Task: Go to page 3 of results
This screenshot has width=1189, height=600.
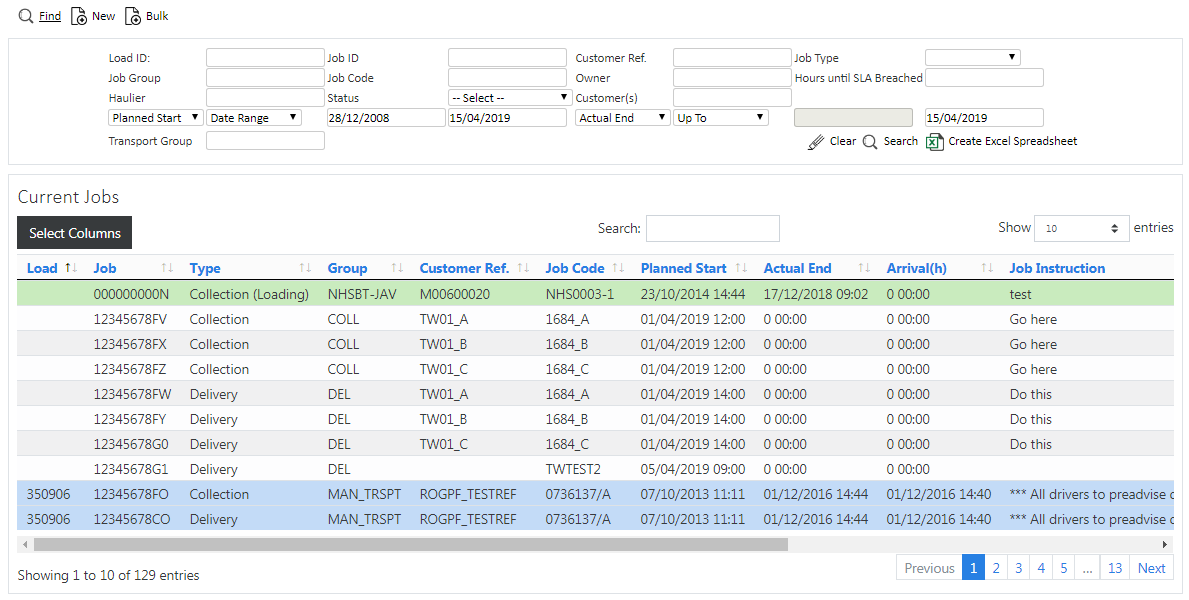Action: pos(1018,568)
